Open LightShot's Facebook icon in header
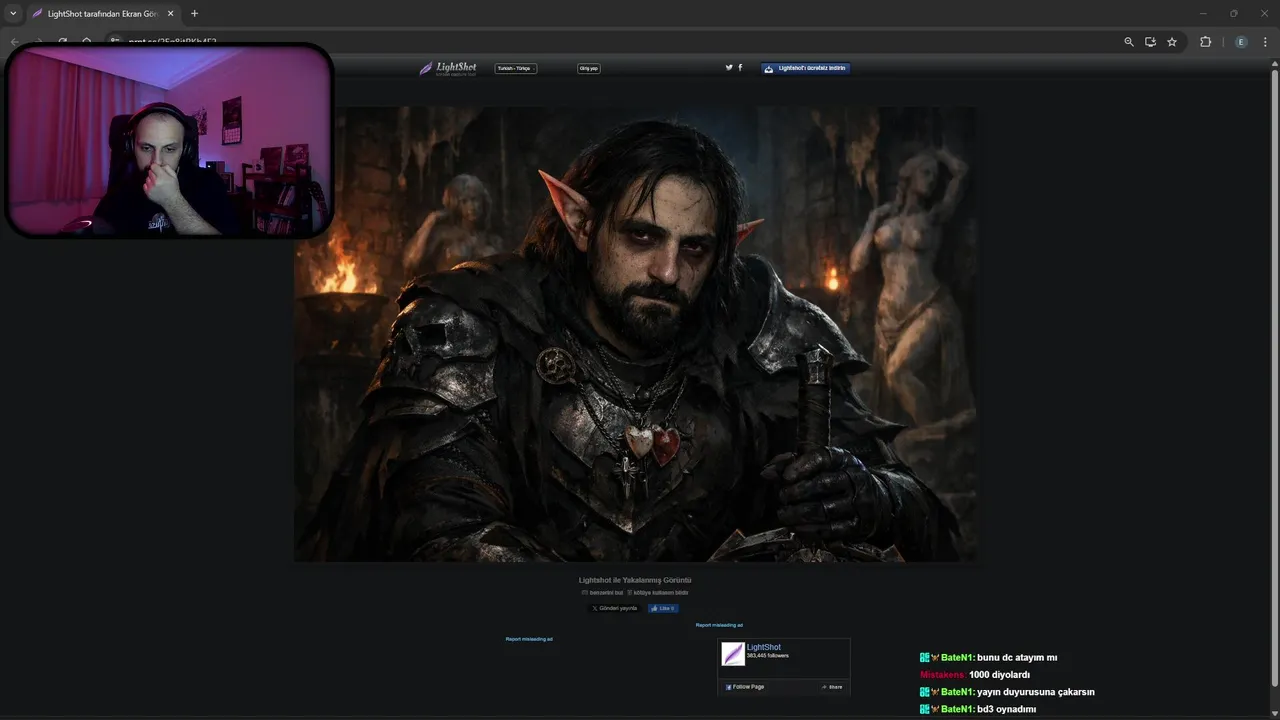The image size is (1280, 720). pyautogui.click(x=740, y=67)
